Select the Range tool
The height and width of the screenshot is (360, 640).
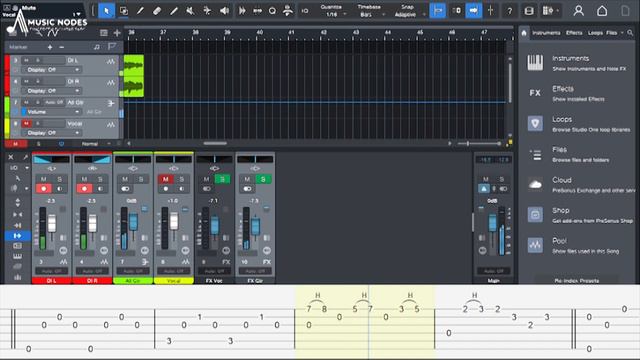(124, 11)
